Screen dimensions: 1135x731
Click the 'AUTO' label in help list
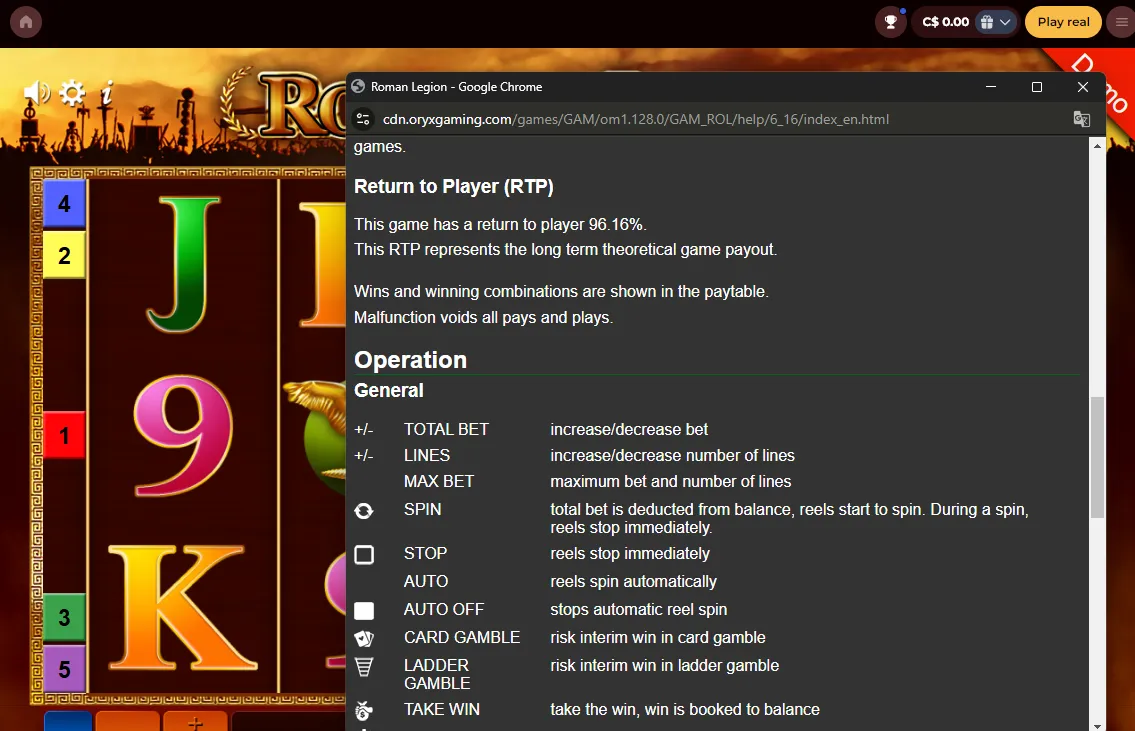pyautogui.click(x=426, y=581)
